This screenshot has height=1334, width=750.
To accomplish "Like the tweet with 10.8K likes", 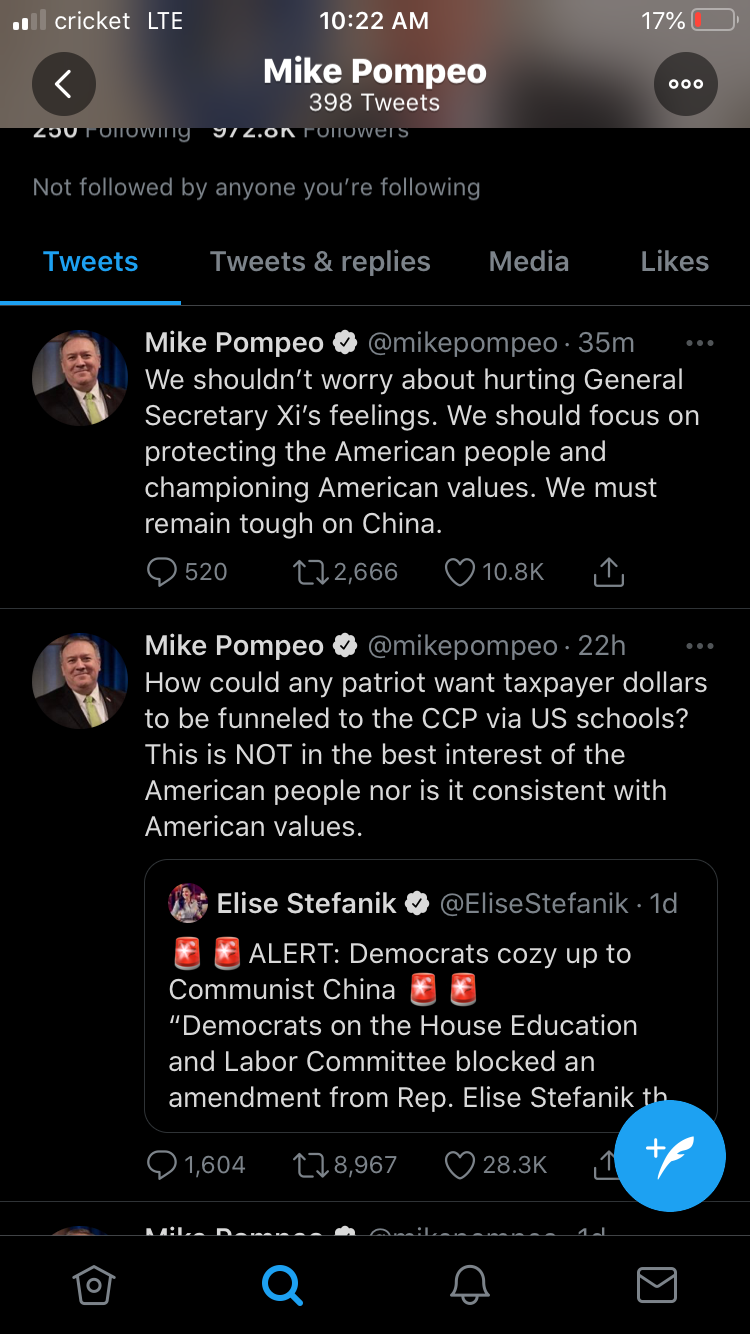I will [459, 572].
